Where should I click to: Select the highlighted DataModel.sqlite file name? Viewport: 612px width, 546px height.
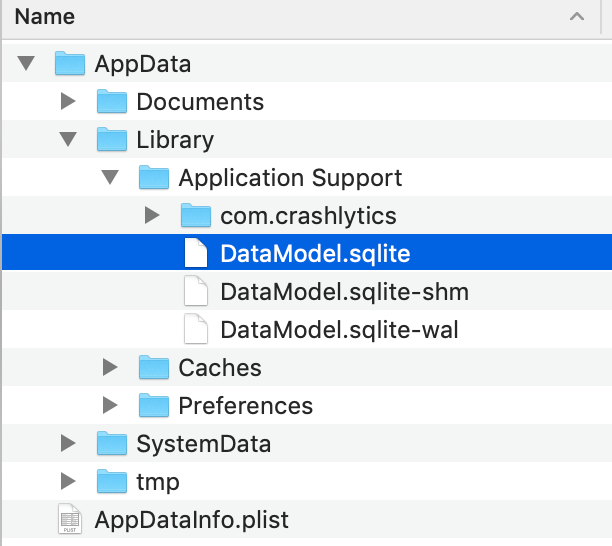coord(315,254)
